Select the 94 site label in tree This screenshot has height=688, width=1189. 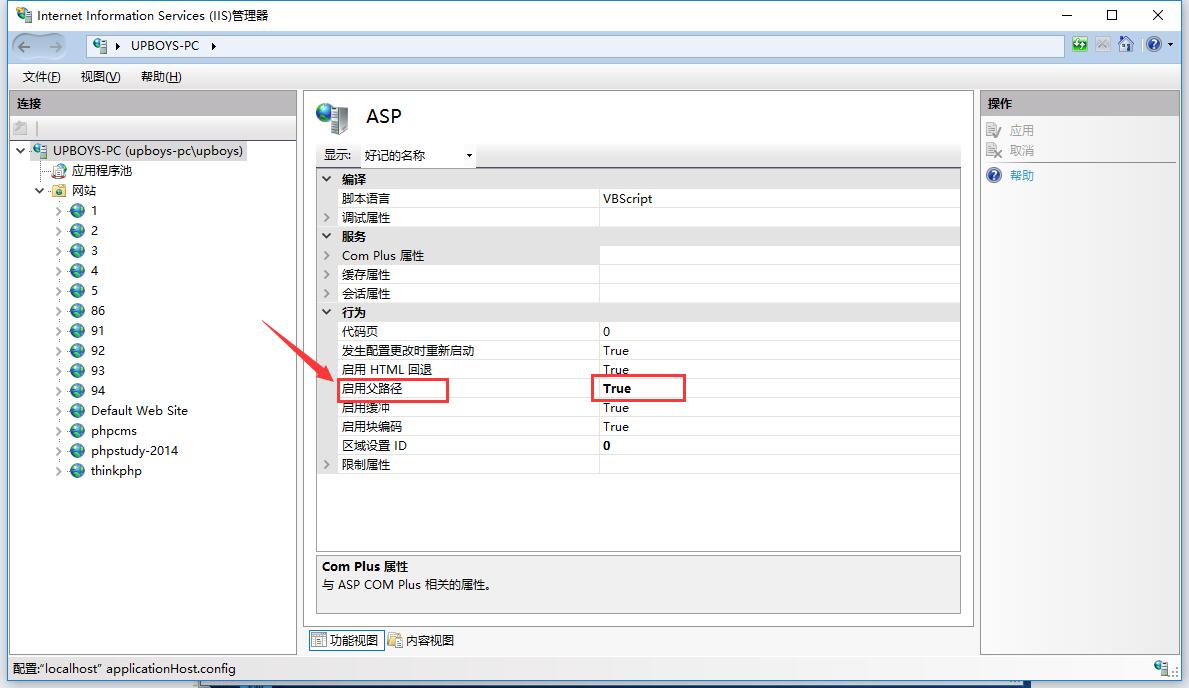pos(98,391)
